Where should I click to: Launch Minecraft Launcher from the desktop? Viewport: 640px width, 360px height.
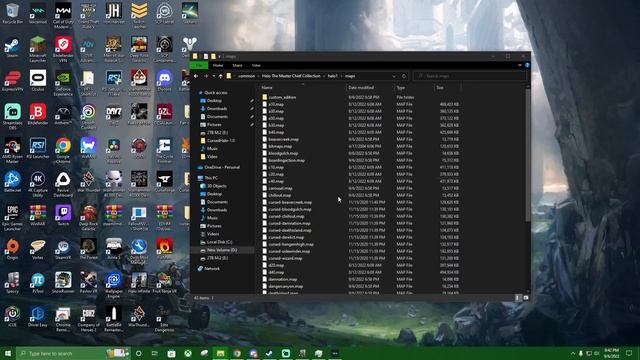click(x=38, y=49)
